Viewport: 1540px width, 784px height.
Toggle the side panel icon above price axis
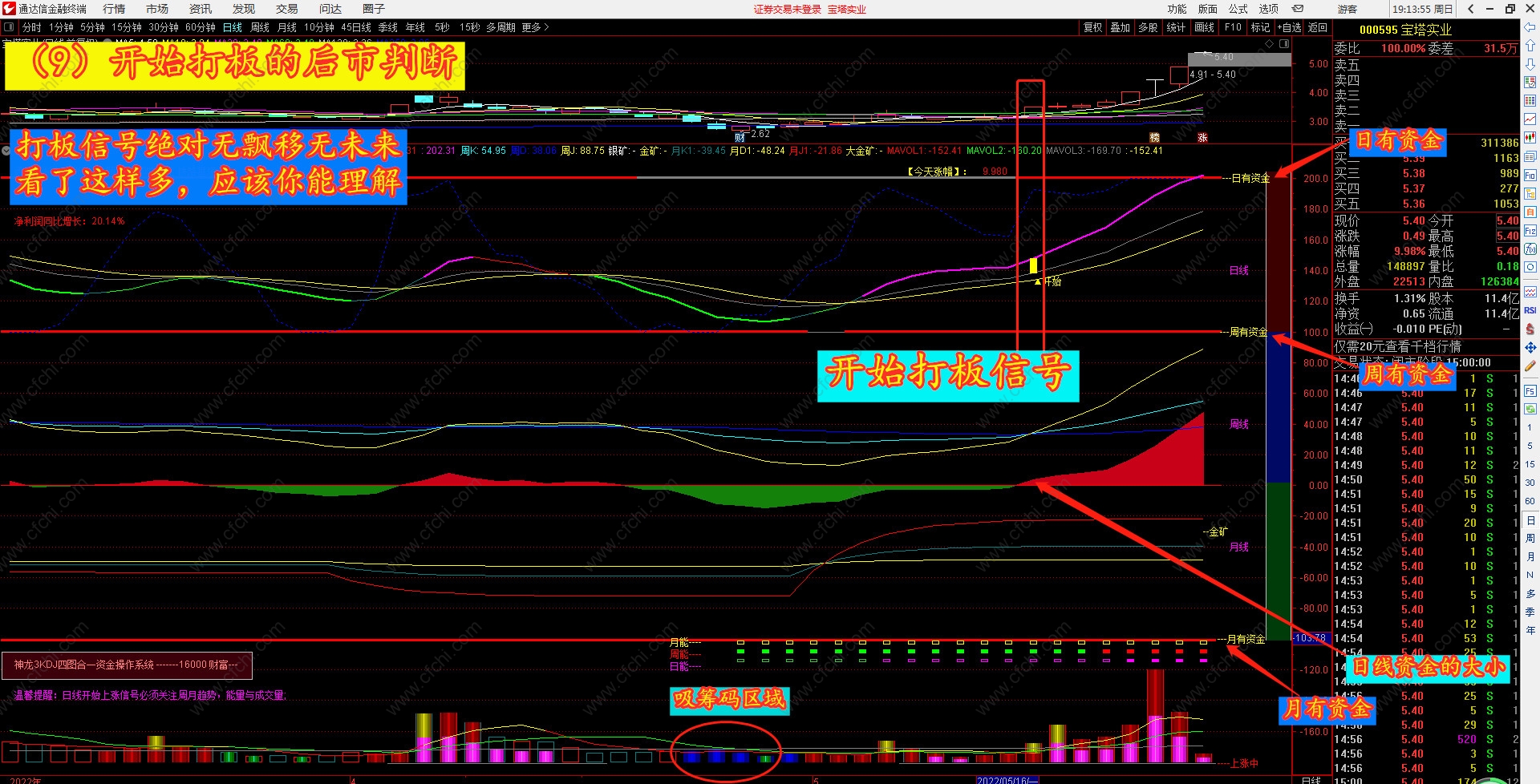pyautogui.click(x=1284, y=43)
